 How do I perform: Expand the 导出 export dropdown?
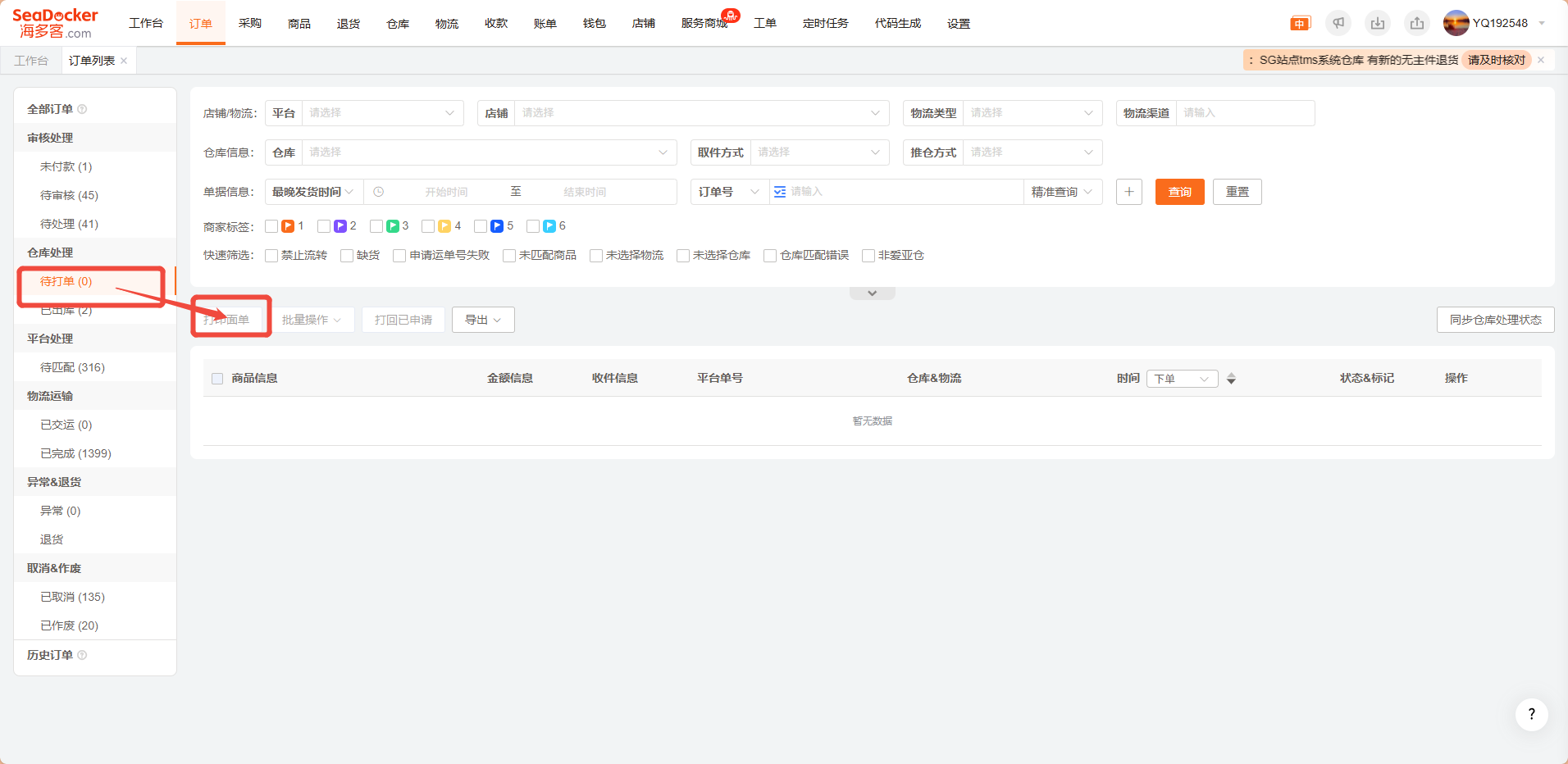coord(483,320)
